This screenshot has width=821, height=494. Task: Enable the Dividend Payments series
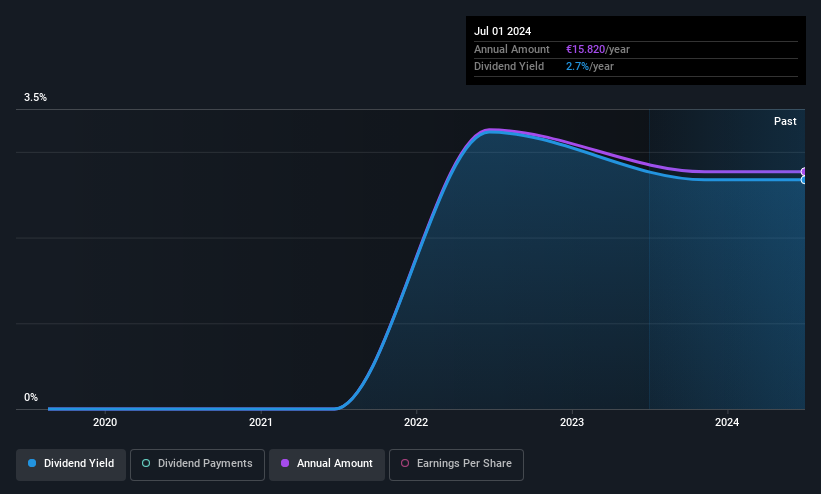pyautogui.click(x=197, y=464)
